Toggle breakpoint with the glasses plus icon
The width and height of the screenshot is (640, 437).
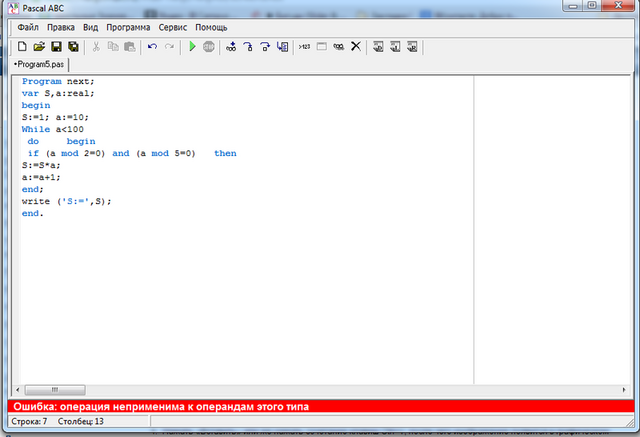pos(231,47)
